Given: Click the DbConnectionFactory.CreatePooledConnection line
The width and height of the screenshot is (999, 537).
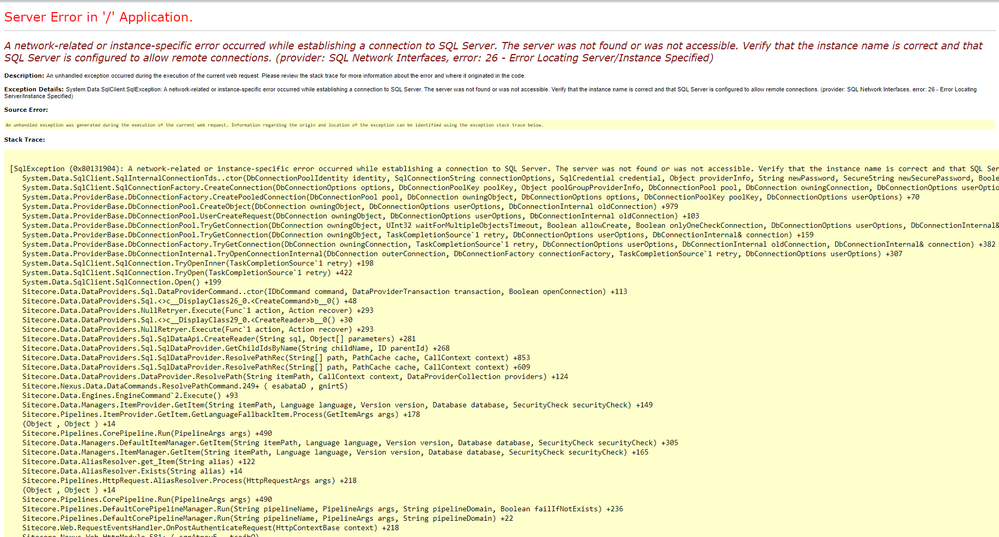Looking at the screenshot, I should [471, 197].
